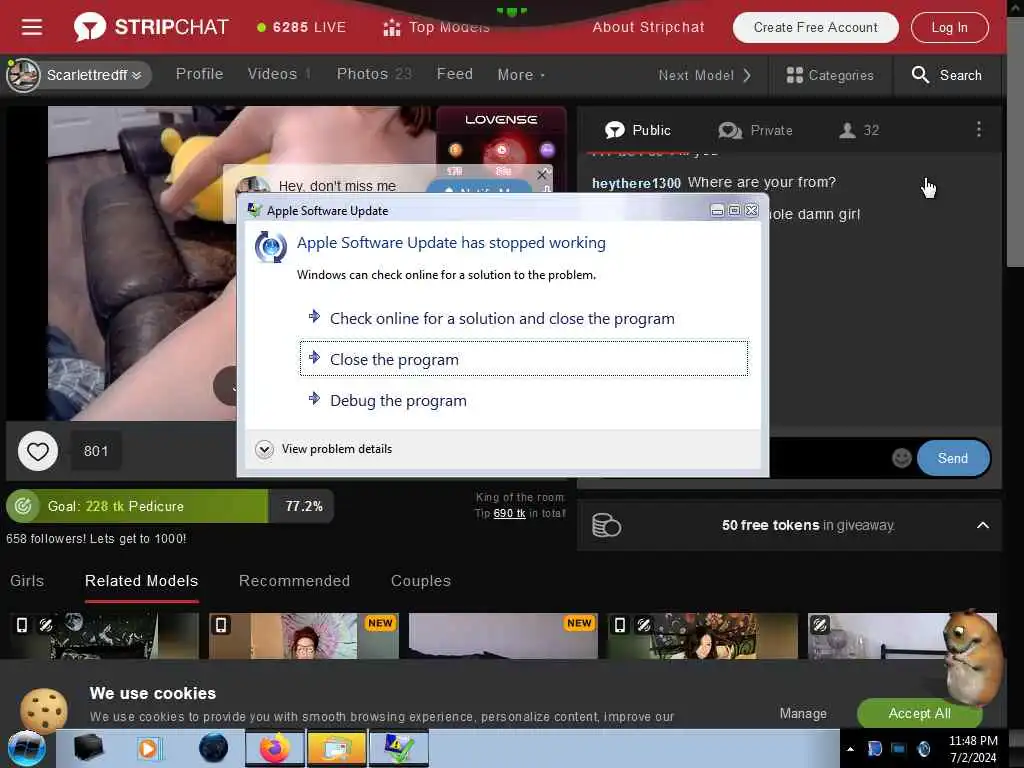Click the goal target icon
This screenshot has width=1024, height=768.
click(x=23, y=506)
